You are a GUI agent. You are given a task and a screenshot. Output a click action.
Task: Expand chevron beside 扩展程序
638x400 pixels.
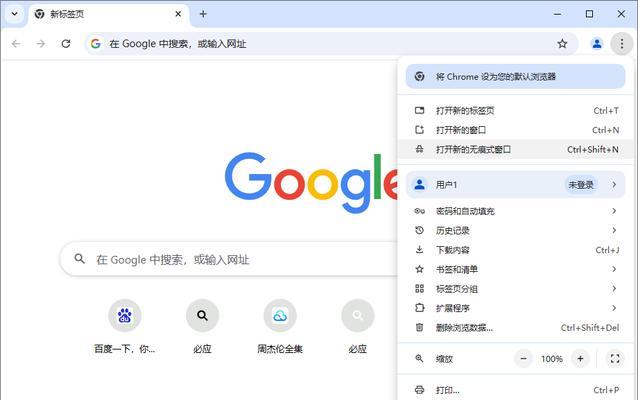pos(614,308)
